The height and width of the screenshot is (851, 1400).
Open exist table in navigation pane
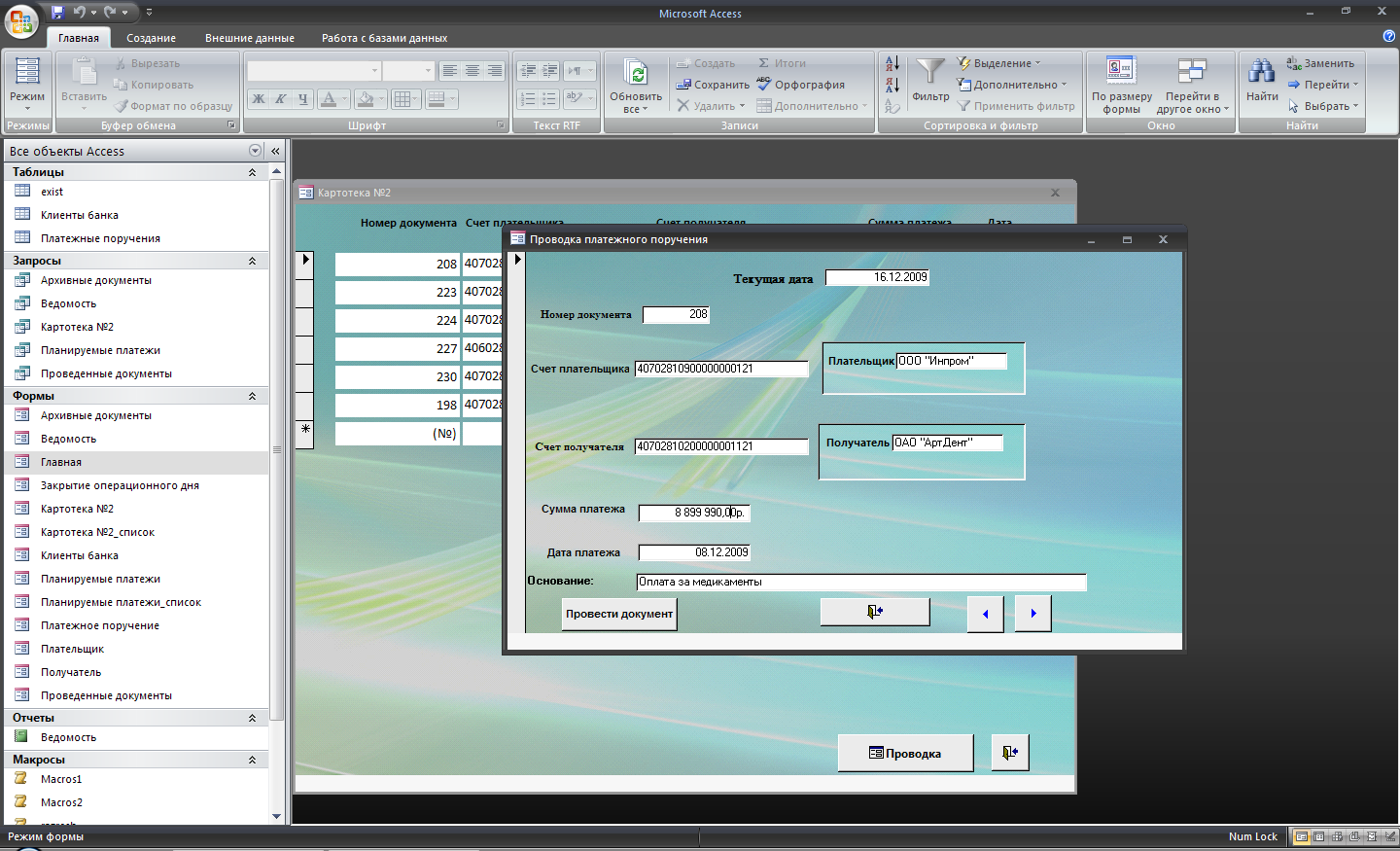(52, 192)
